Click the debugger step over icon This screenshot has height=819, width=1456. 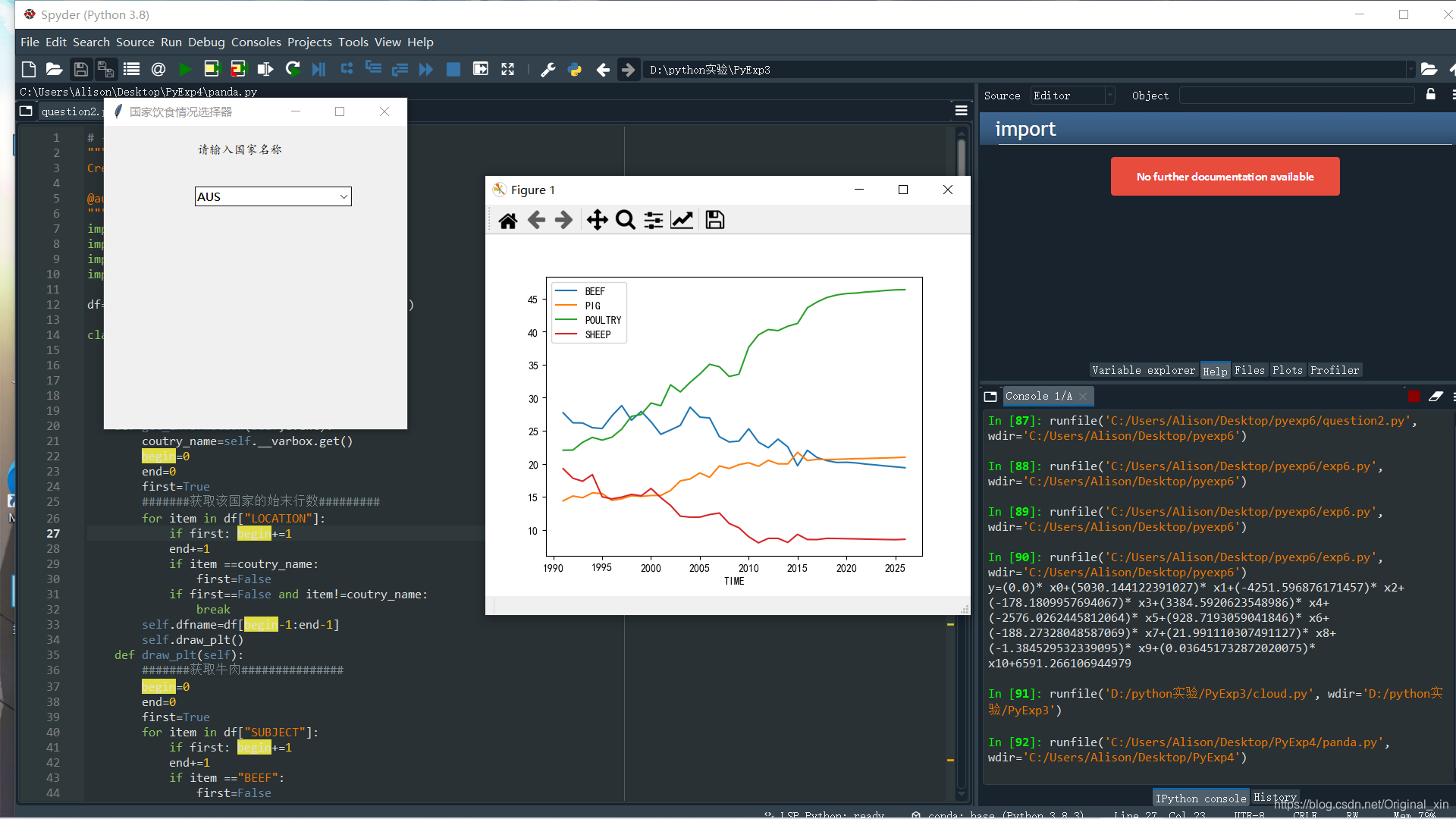click(x=347, y=70)
